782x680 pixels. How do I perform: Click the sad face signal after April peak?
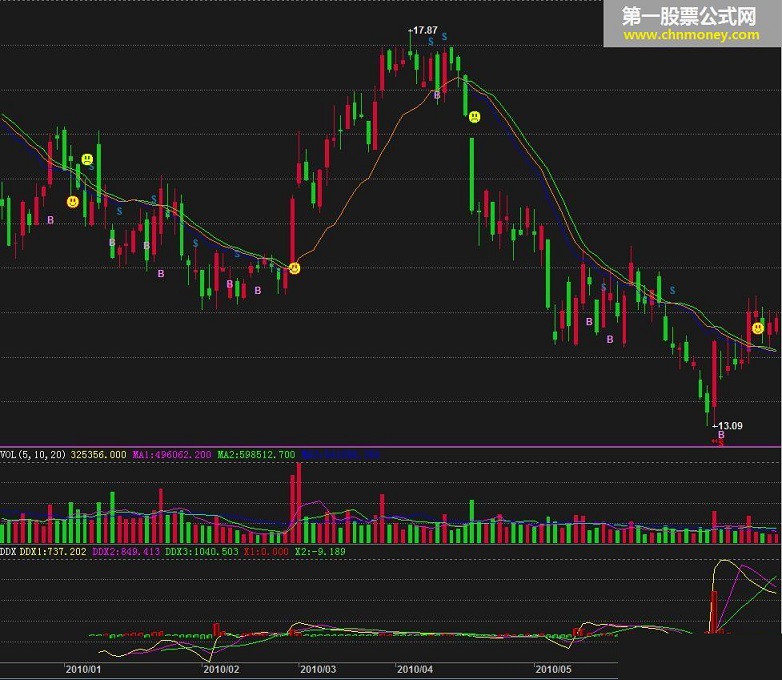click(x=474, y=117)
